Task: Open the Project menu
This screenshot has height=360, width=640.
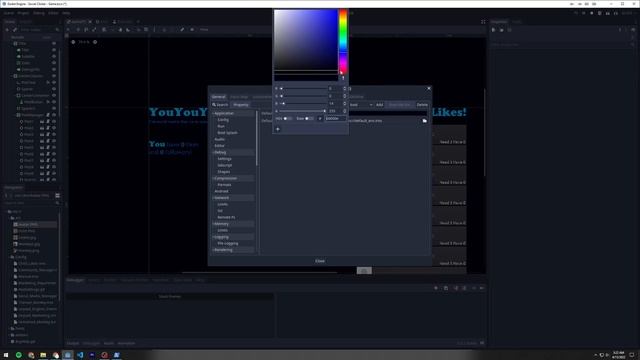Action: 23,13
